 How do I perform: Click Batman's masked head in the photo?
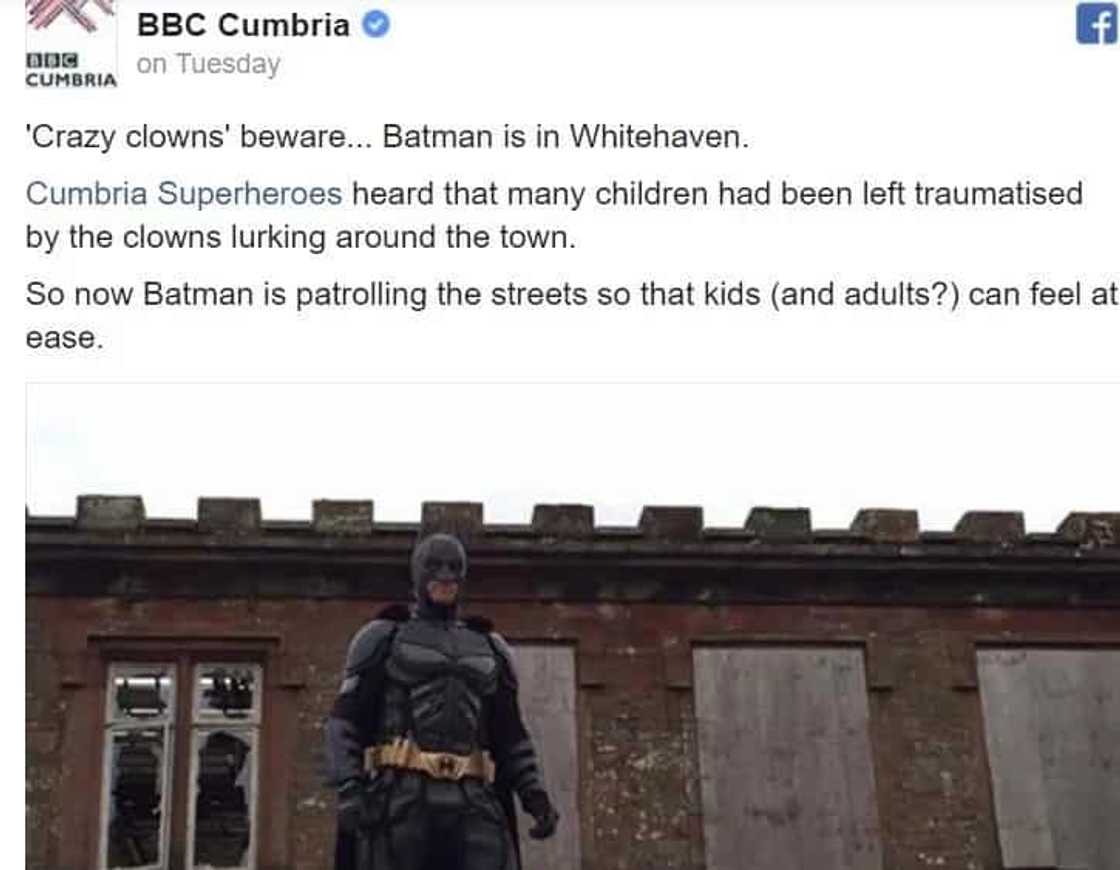point(438,565)
